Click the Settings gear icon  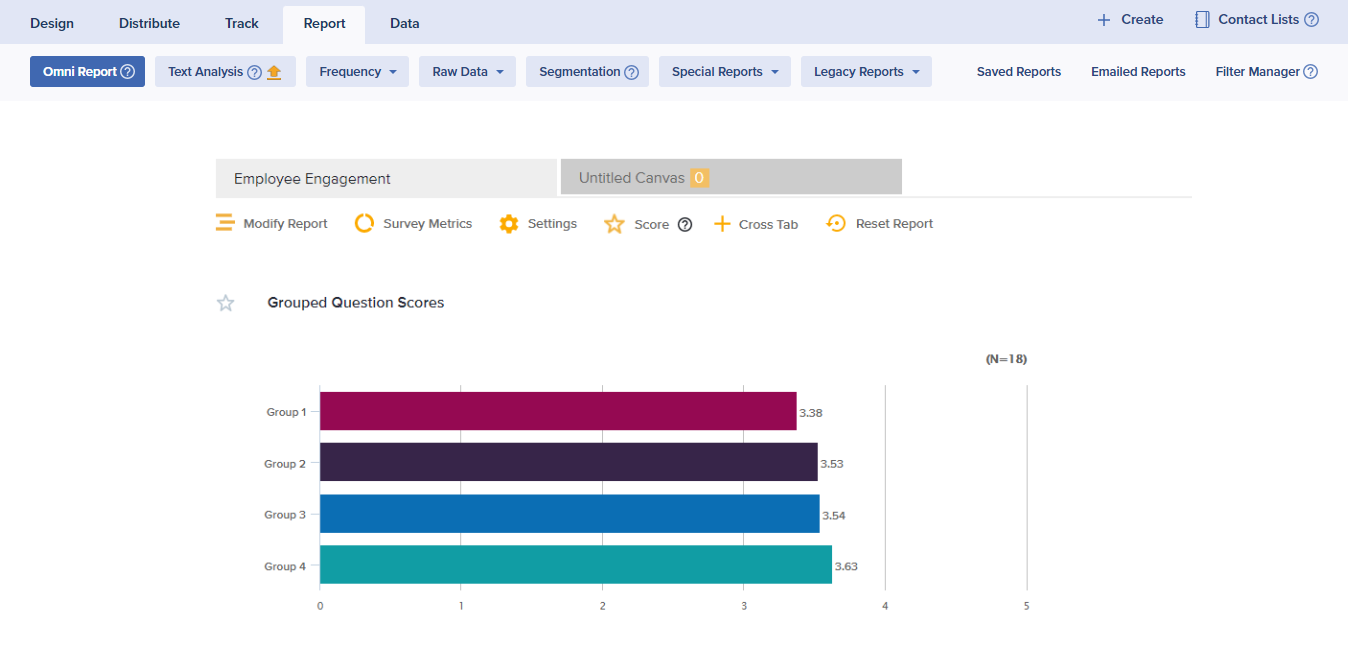[x=509, y=224]
